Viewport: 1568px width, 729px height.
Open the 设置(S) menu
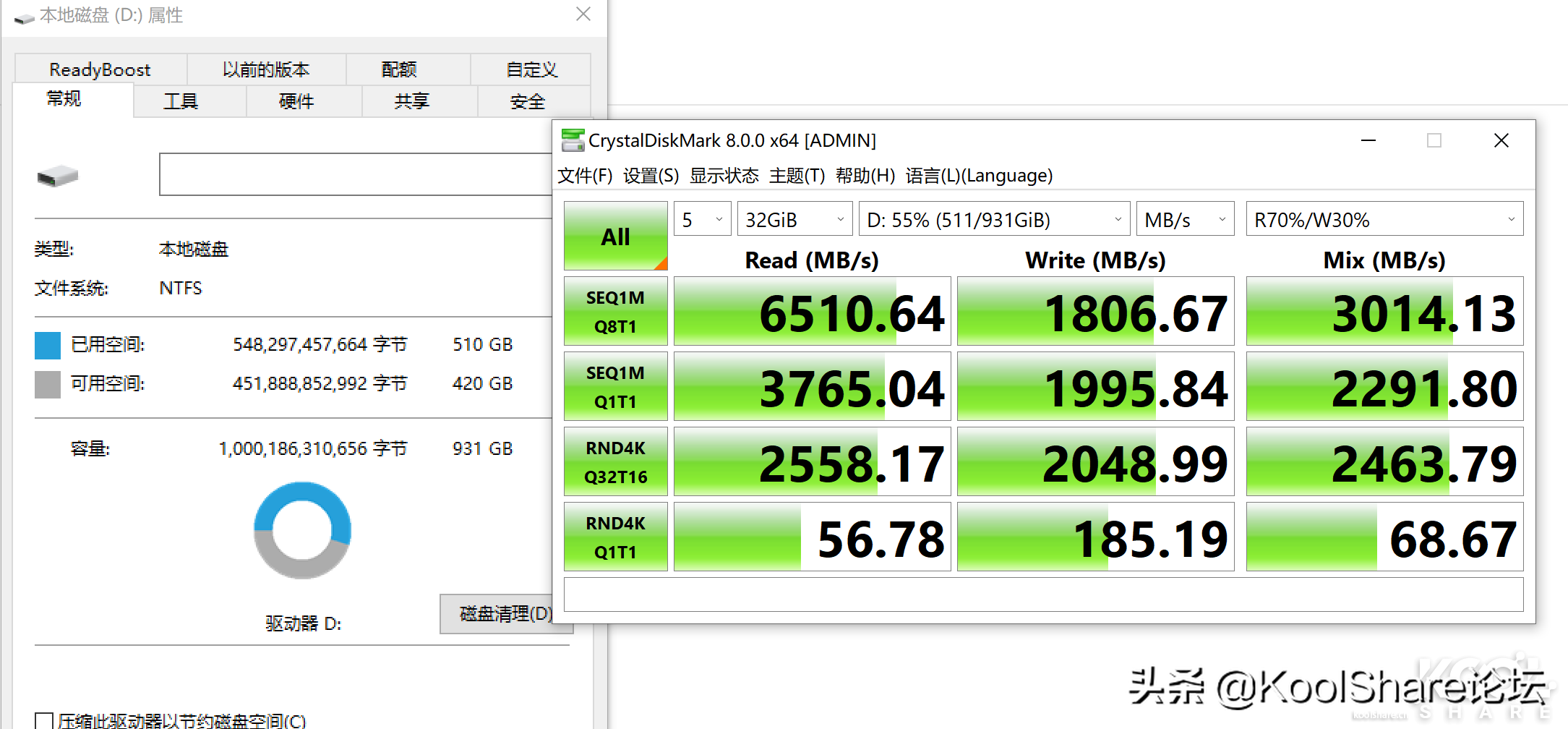pos(651,176)
